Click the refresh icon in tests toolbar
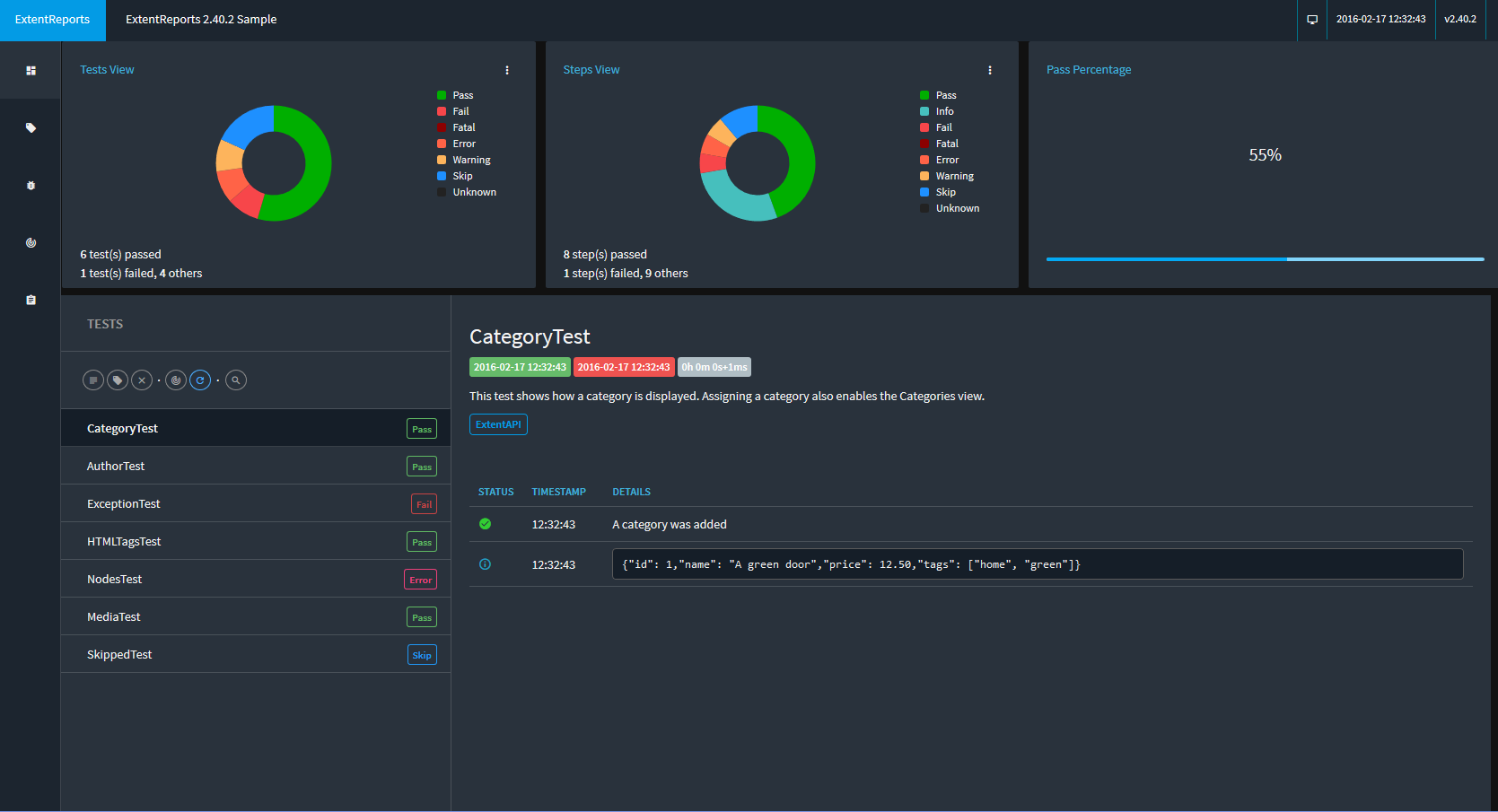The image size is (1498, 812). (200, 380)
